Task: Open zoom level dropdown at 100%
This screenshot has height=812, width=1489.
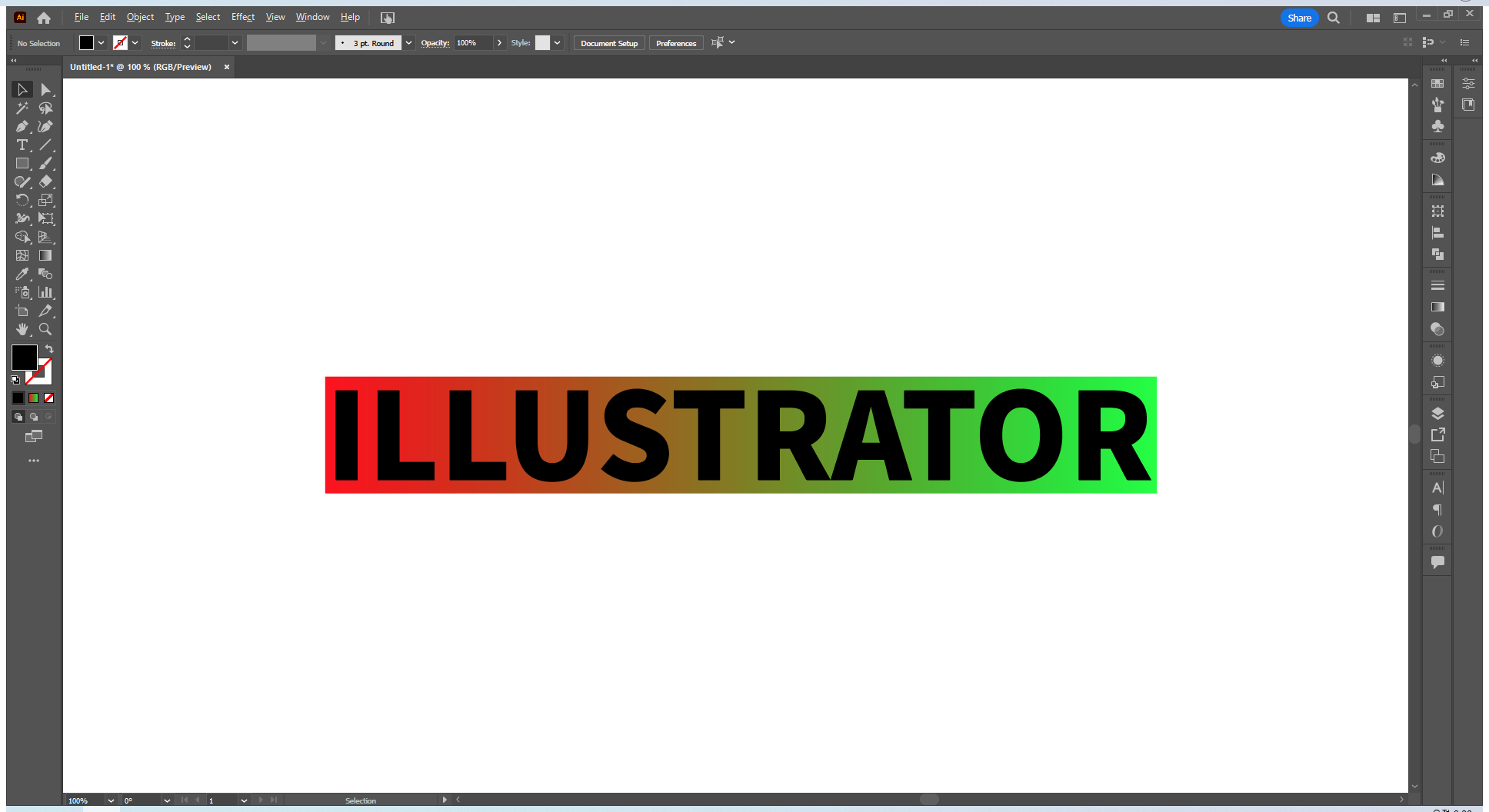Action: [x=111, y=800]
